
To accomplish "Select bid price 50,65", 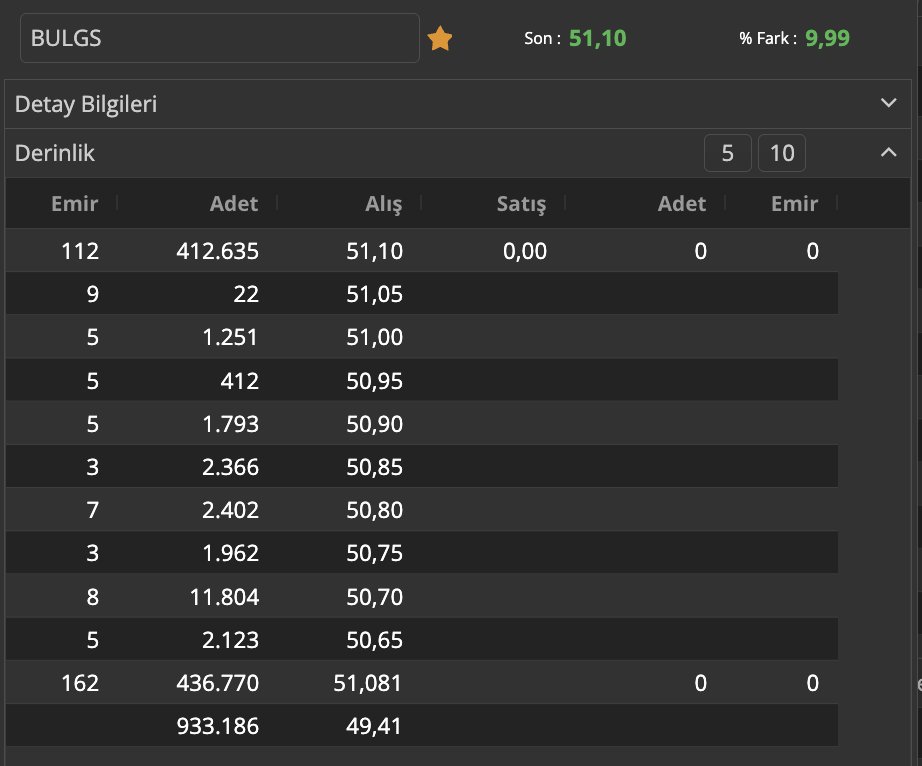I will (375, 640).
